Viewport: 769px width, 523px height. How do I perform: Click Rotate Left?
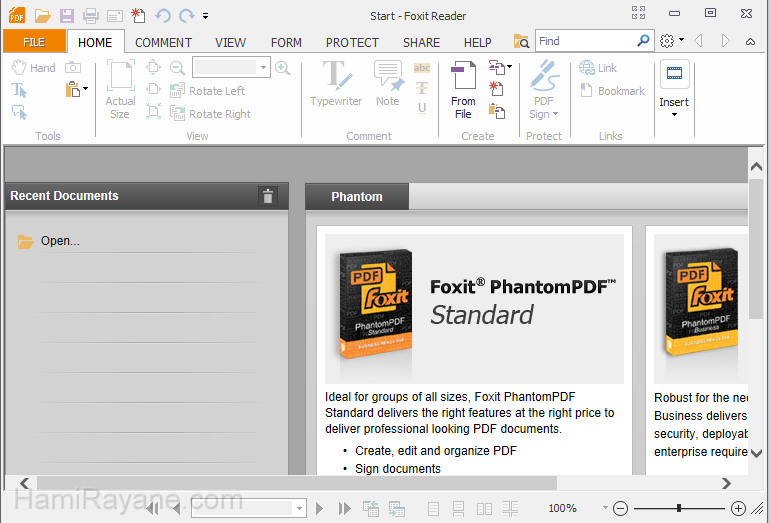(207, 91)
